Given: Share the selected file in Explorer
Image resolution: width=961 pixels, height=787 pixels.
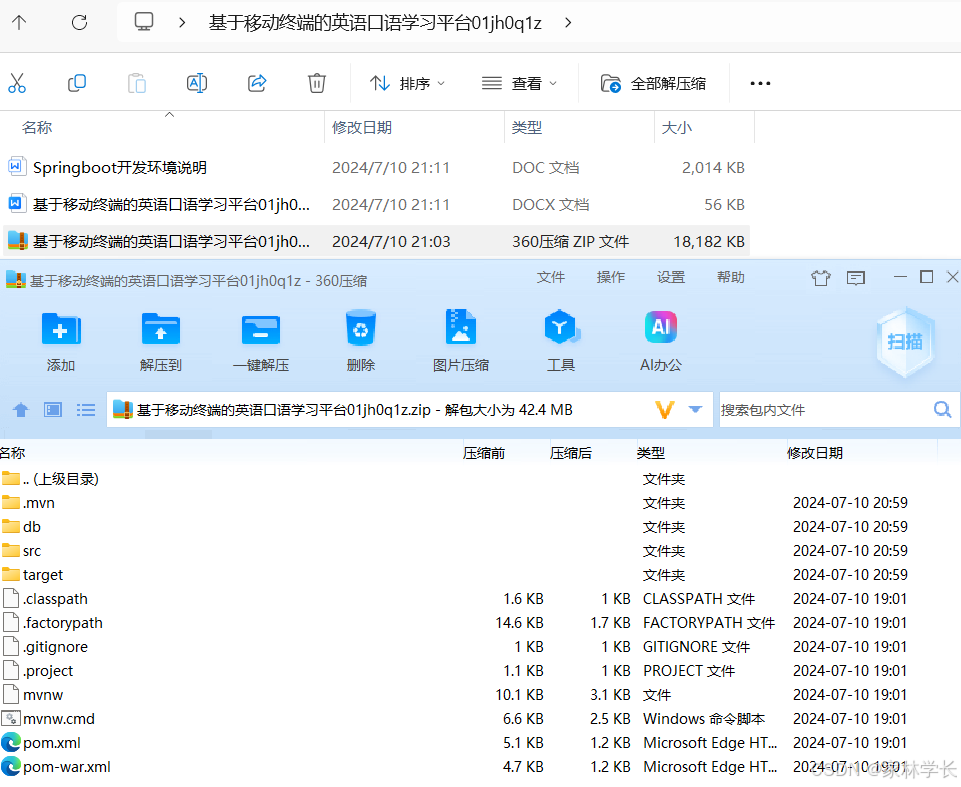Looking at the screenshot, I should pos(257,83).
